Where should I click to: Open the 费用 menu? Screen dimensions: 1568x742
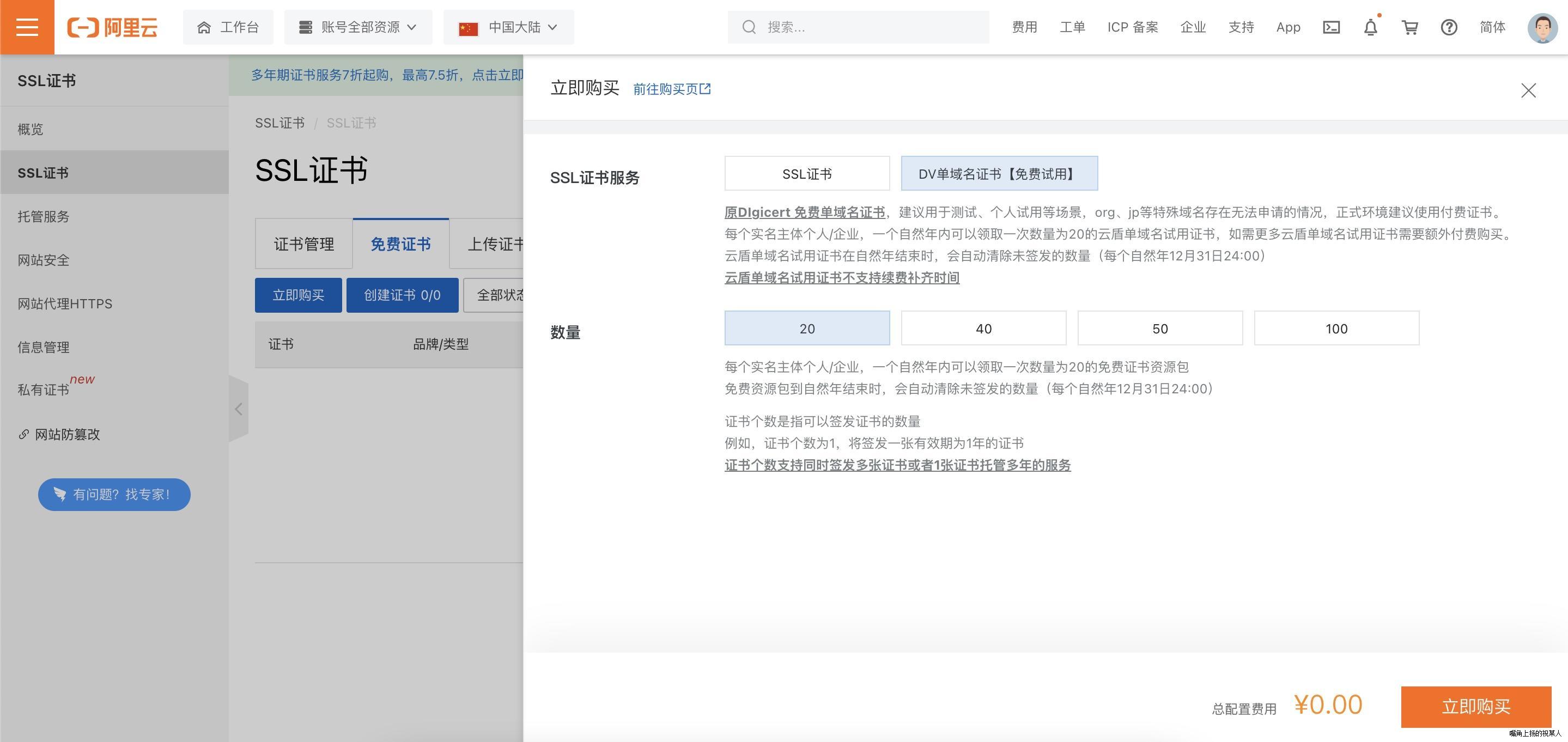tap(1024, 27)
